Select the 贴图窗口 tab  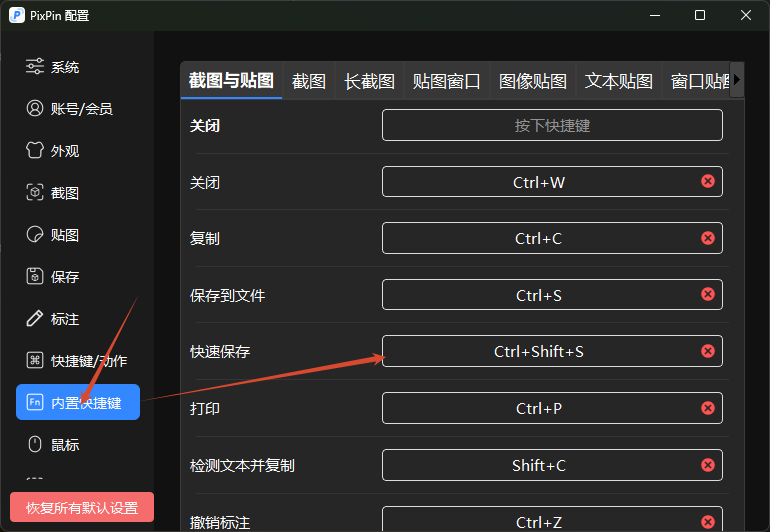(x=446, y=81)
